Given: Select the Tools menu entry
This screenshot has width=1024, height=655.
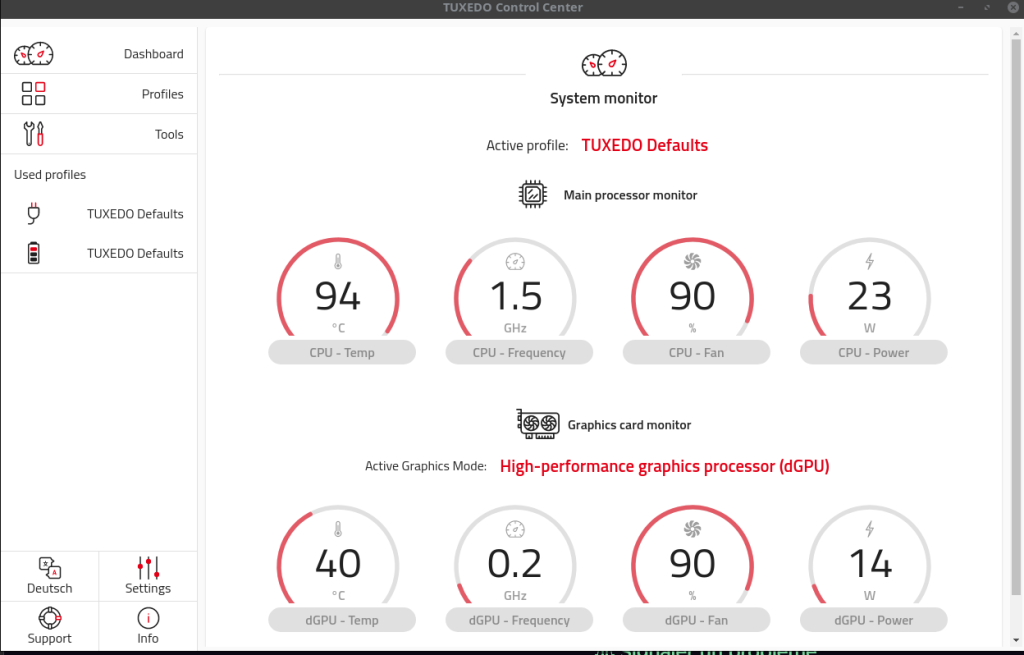Looking at the screenshot, I should [x=169, y=134].
